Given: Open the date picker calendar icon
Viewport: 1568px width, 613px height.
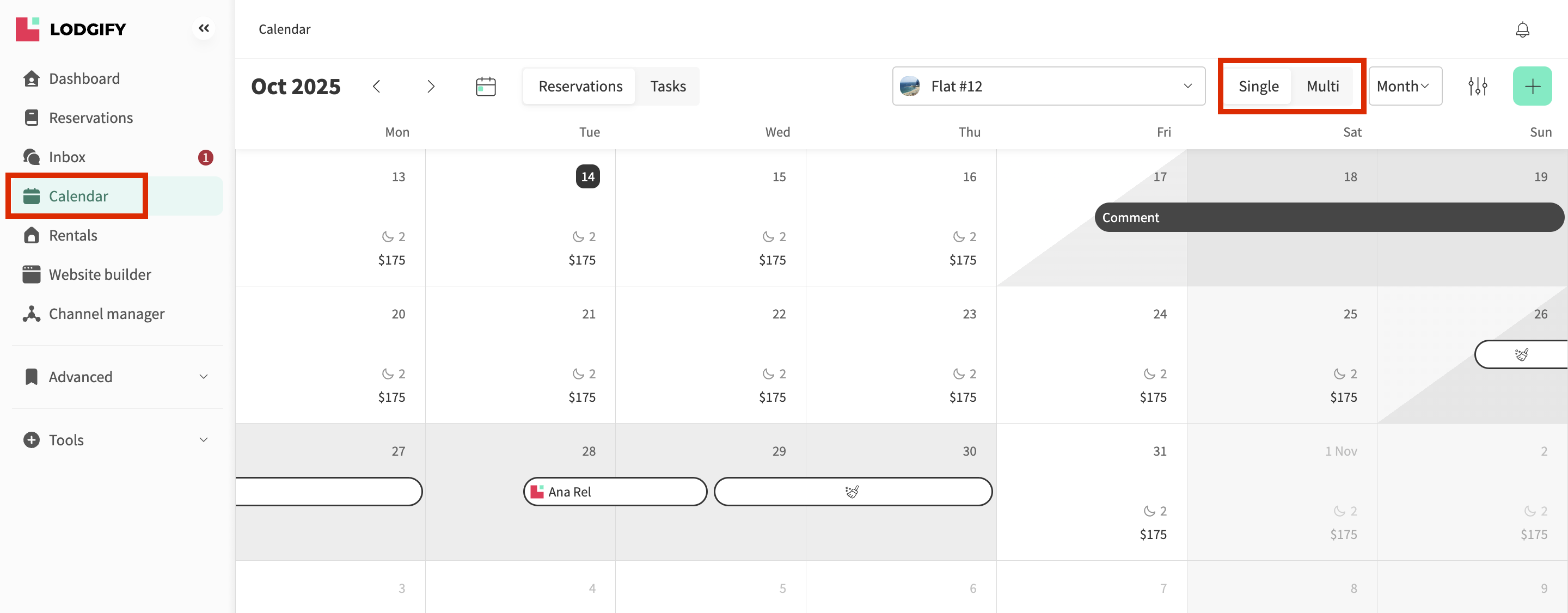Looking at the screenshot, I should (x=485, y=86).
